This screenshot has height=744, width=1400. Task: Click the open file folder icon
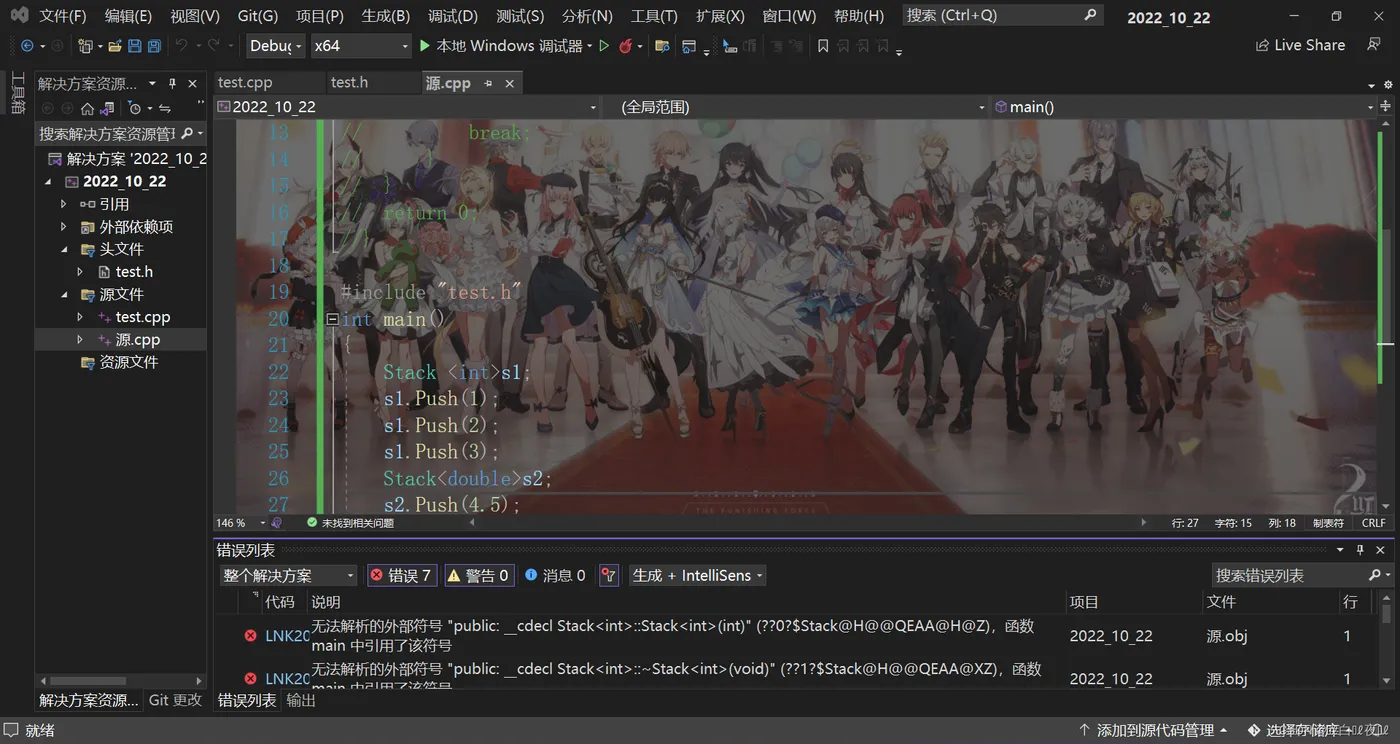coord(115,46)
